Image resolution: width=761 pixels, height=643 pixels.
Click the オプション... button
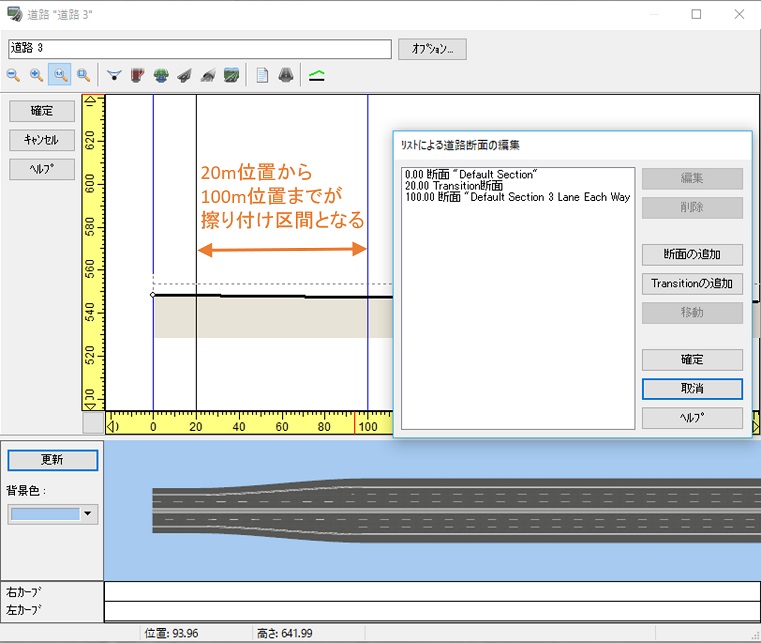point(432,48)
